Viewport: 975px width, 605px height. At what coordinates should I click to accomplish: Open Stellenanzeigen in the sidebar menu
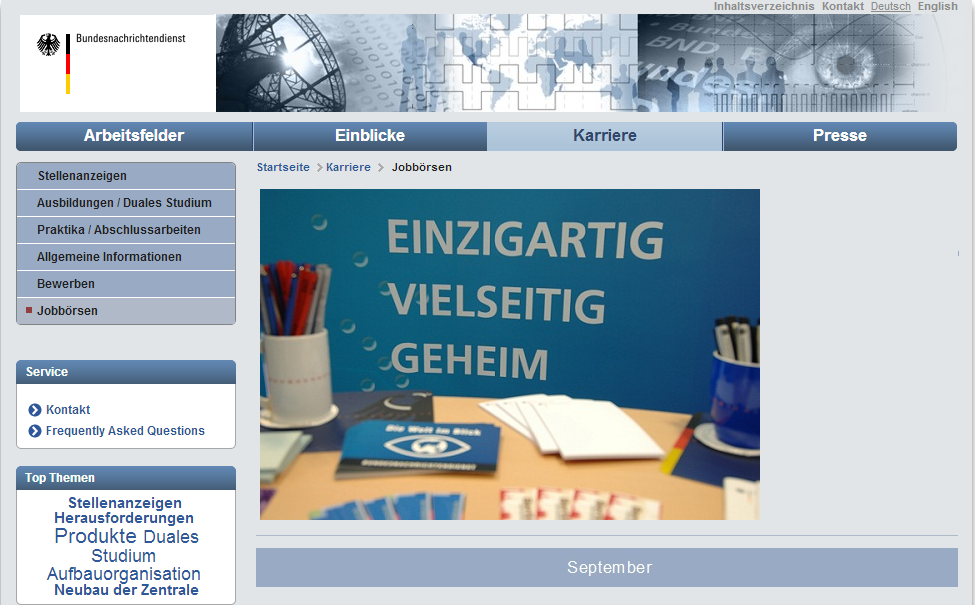pos(82,176)
